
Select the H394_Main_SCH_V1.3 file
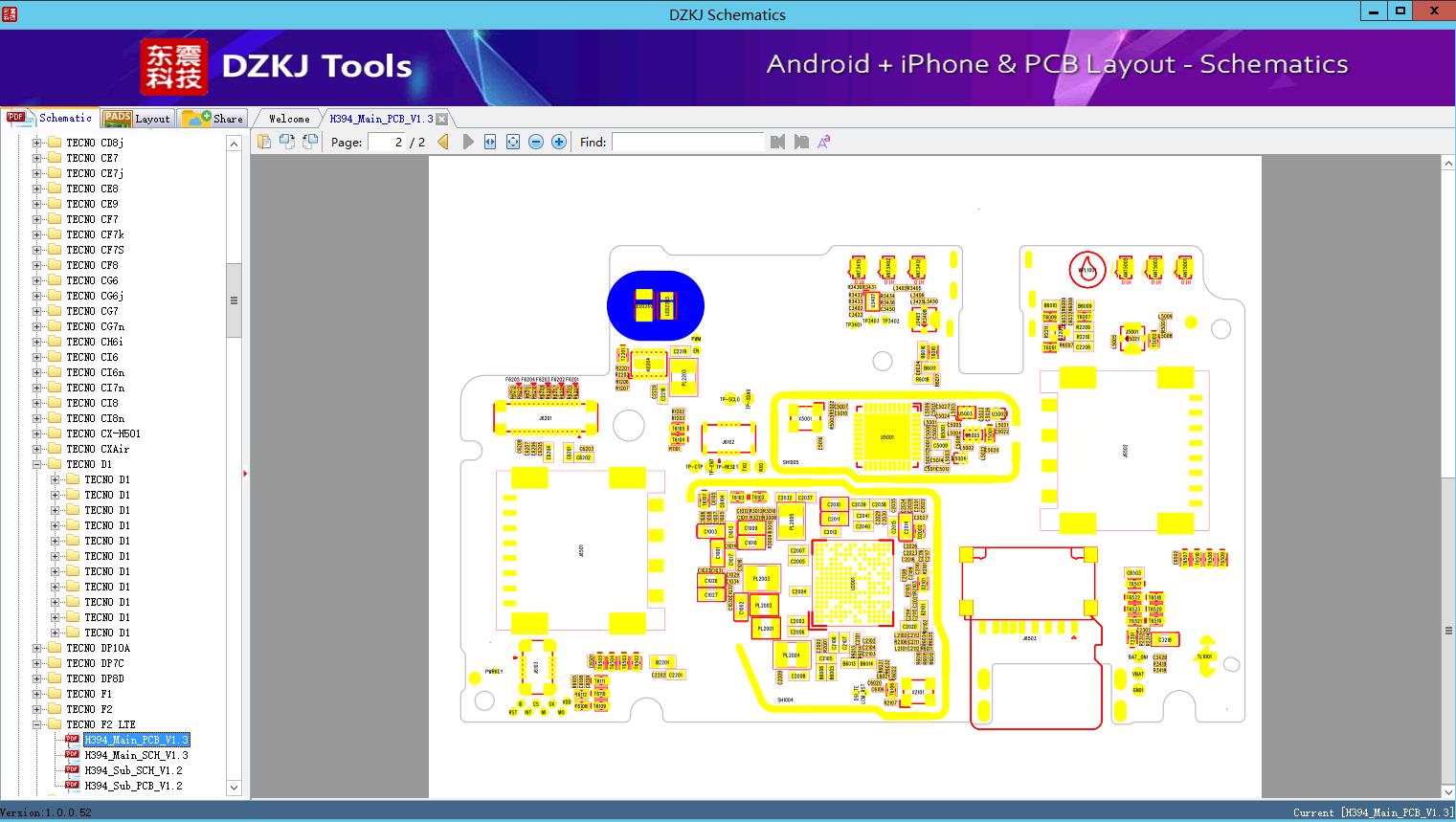tap(136, 755)
